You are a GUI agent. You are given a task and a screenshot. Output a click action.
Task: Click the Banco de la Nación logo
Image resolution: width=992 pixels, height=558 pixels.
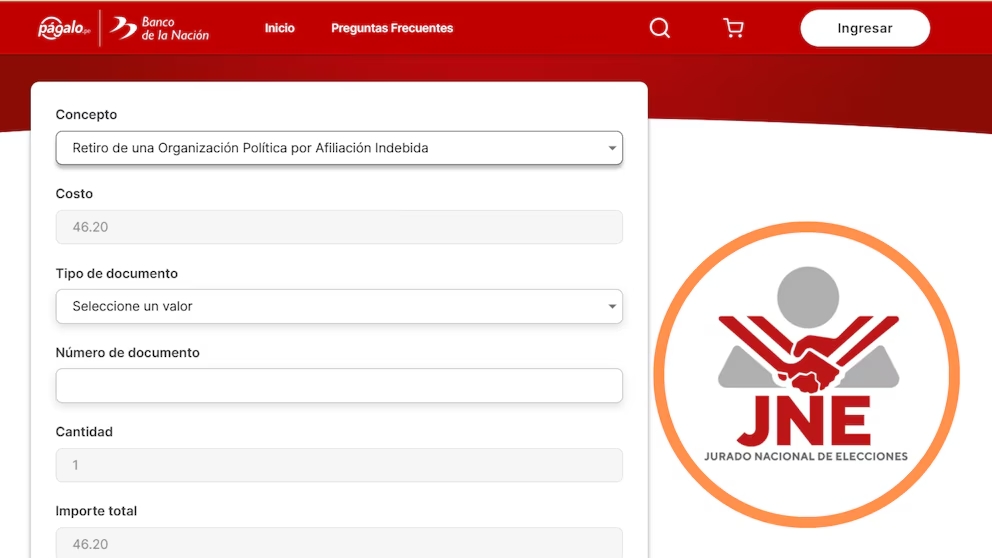[160, 28]
